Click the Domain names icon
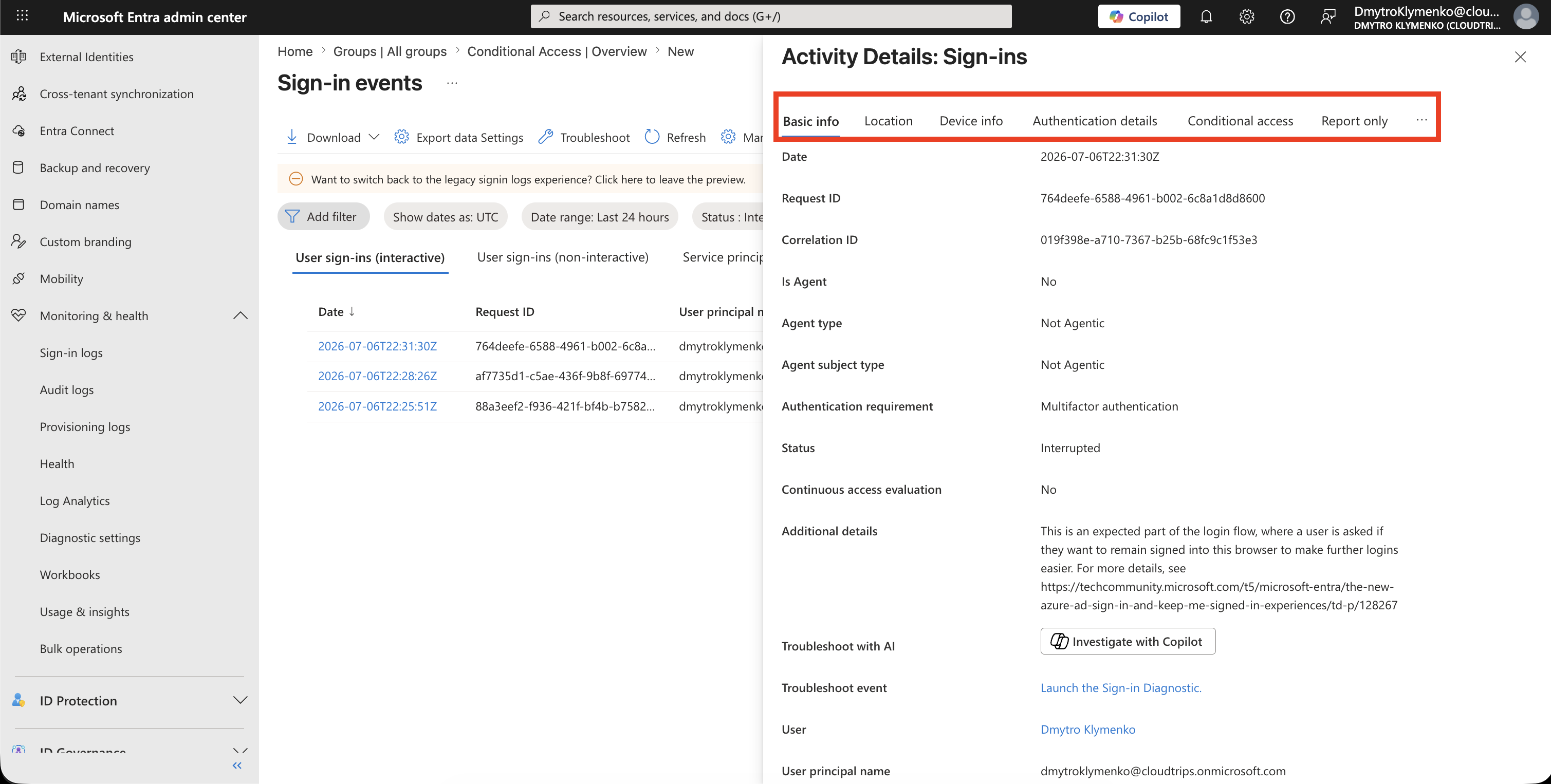Viewport: 1551px width, 784px height. click(x=19, y=204)
